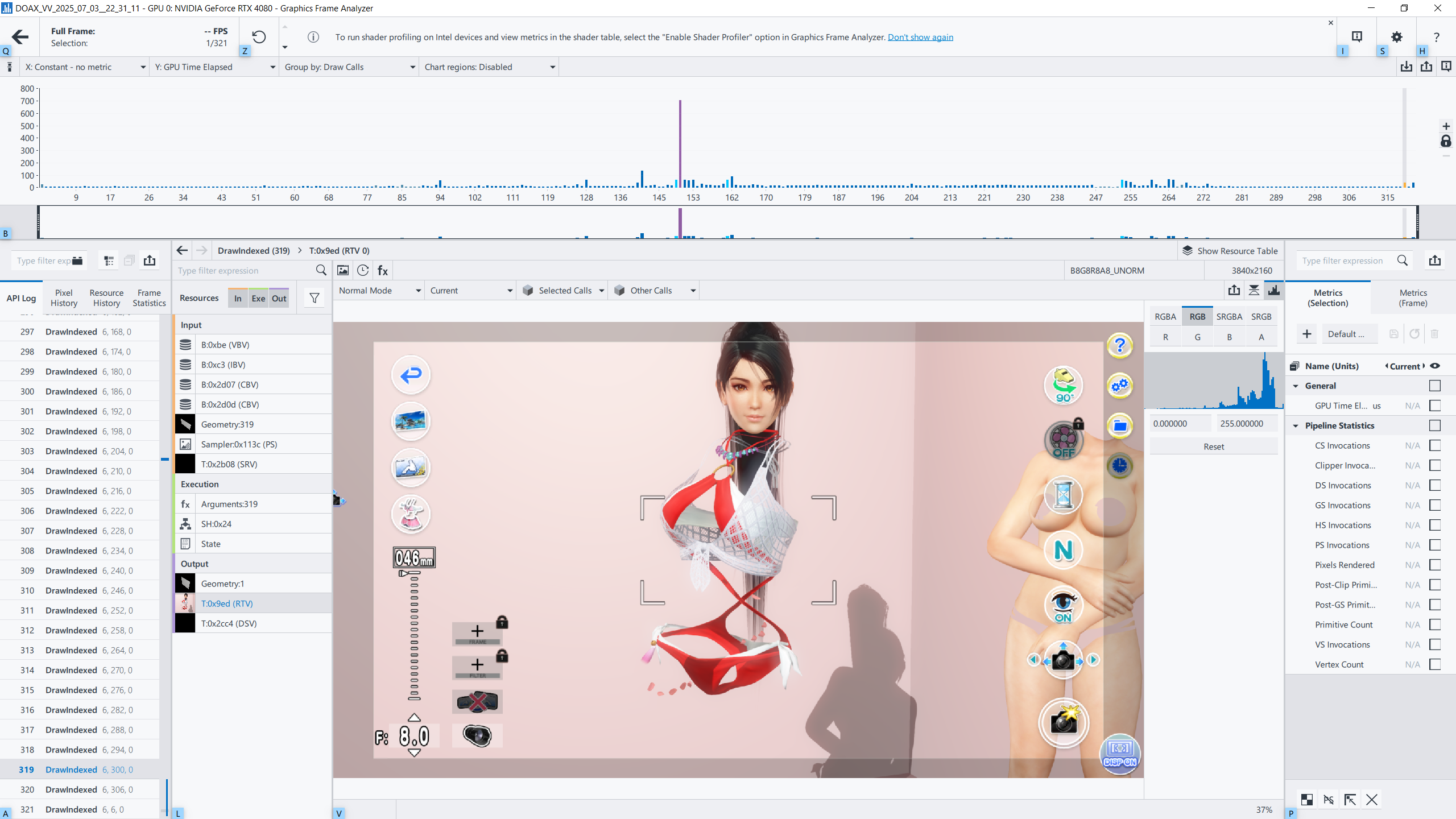Toggle the Out resources filter
1456x819 pixels.
tap(279, 298)
